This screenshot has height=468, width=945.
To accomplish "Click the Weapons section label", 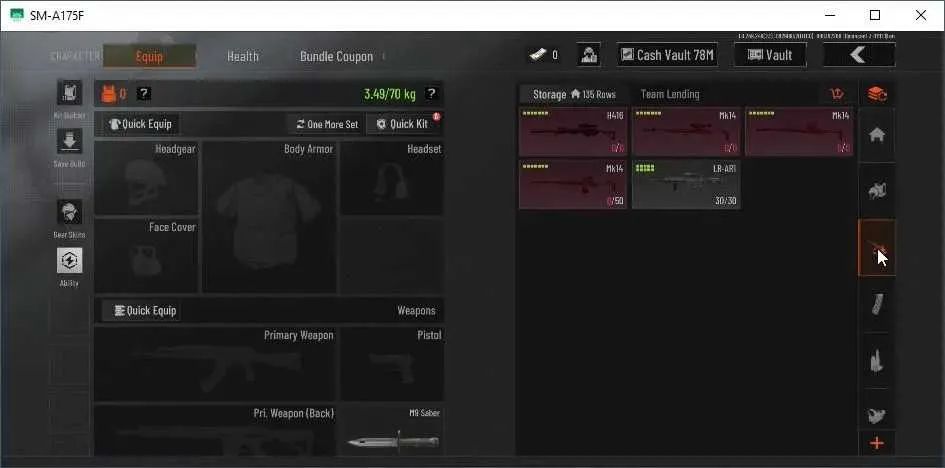I will coord(416,311).
